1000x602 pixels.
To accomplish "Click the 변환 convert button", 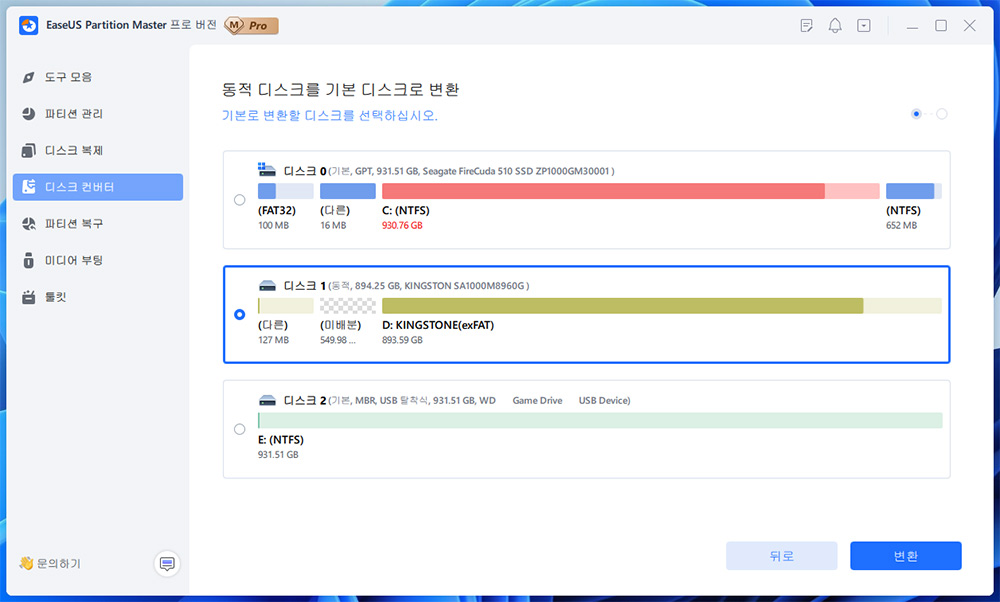I will [x=906, y=556].
